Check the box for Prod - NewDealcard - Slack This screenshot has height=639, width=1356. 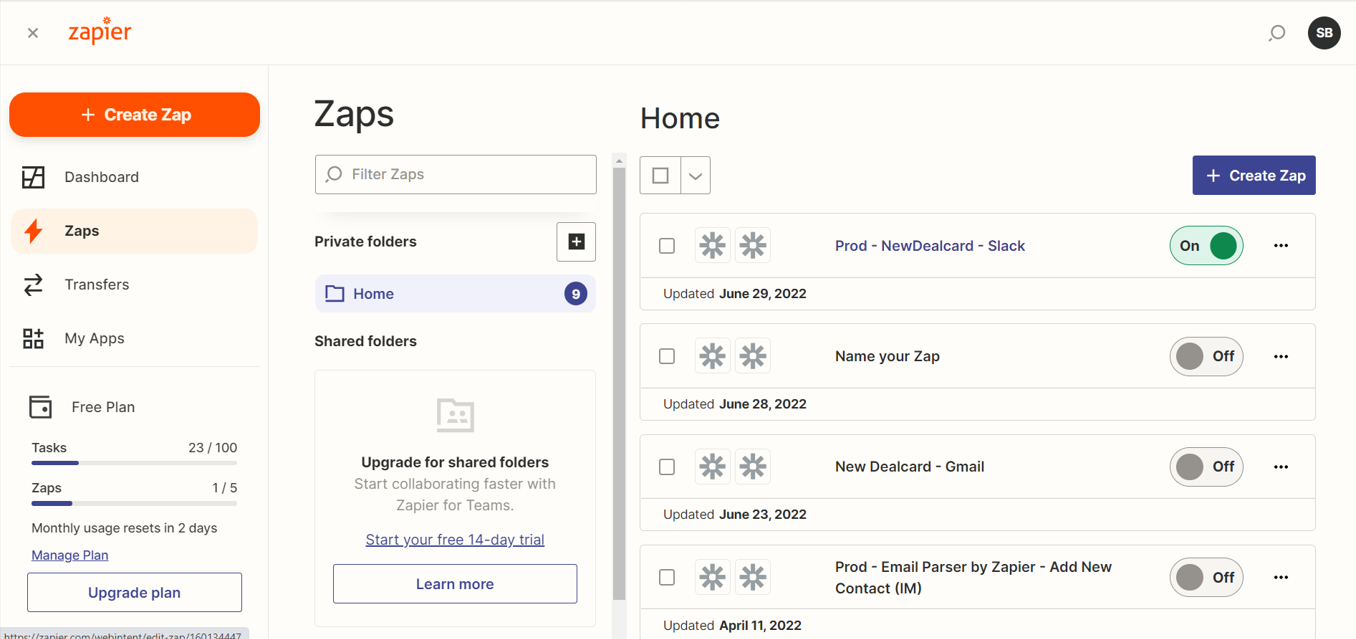(667, 246)
